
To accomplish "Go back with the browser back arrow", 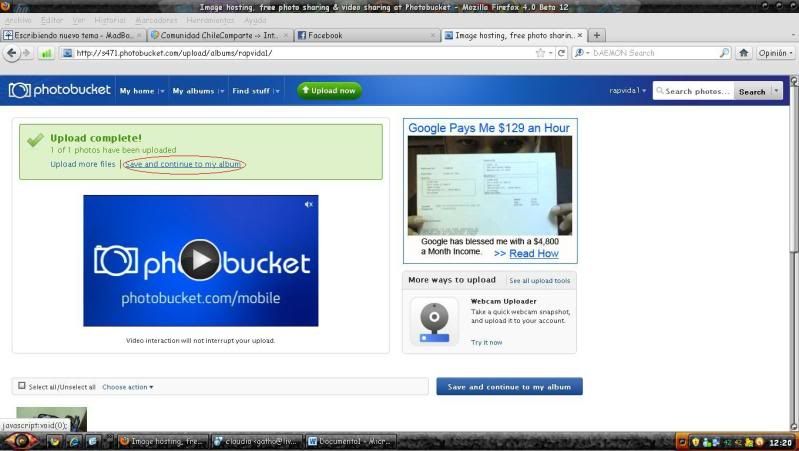I will point(12,53).
